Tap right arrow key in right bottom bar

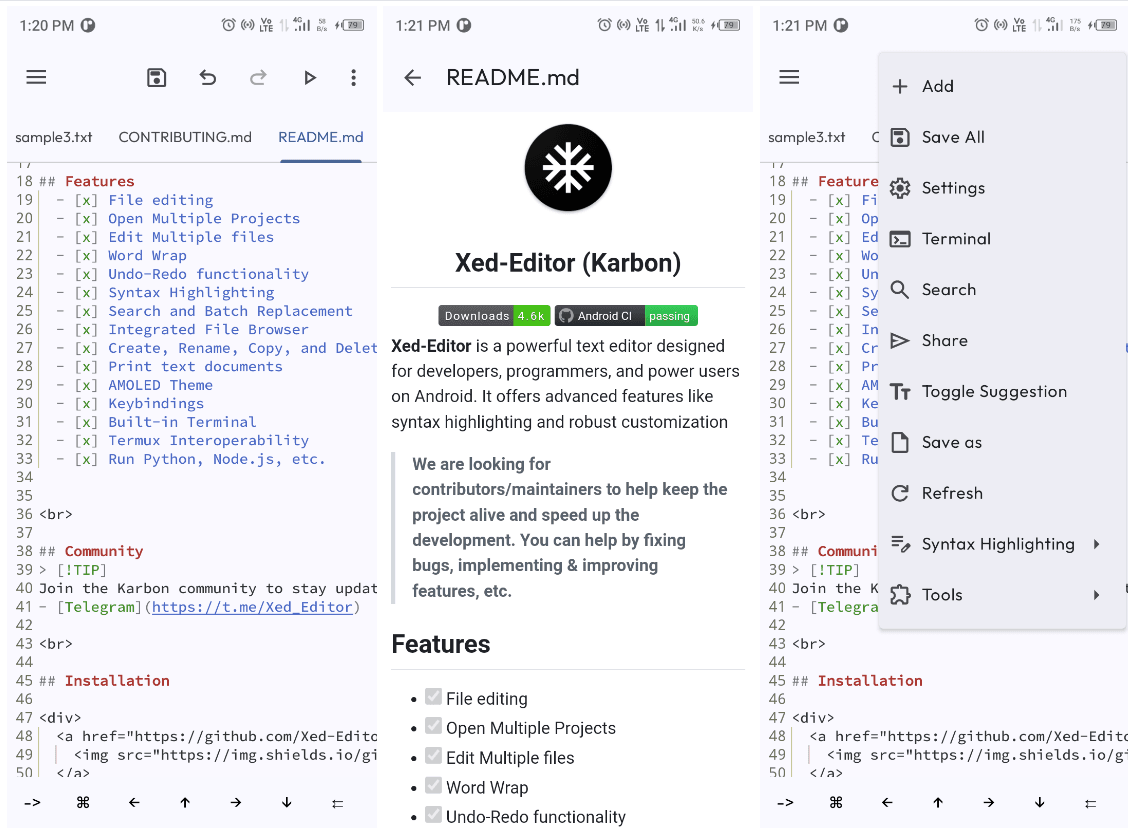pos(989,802)
